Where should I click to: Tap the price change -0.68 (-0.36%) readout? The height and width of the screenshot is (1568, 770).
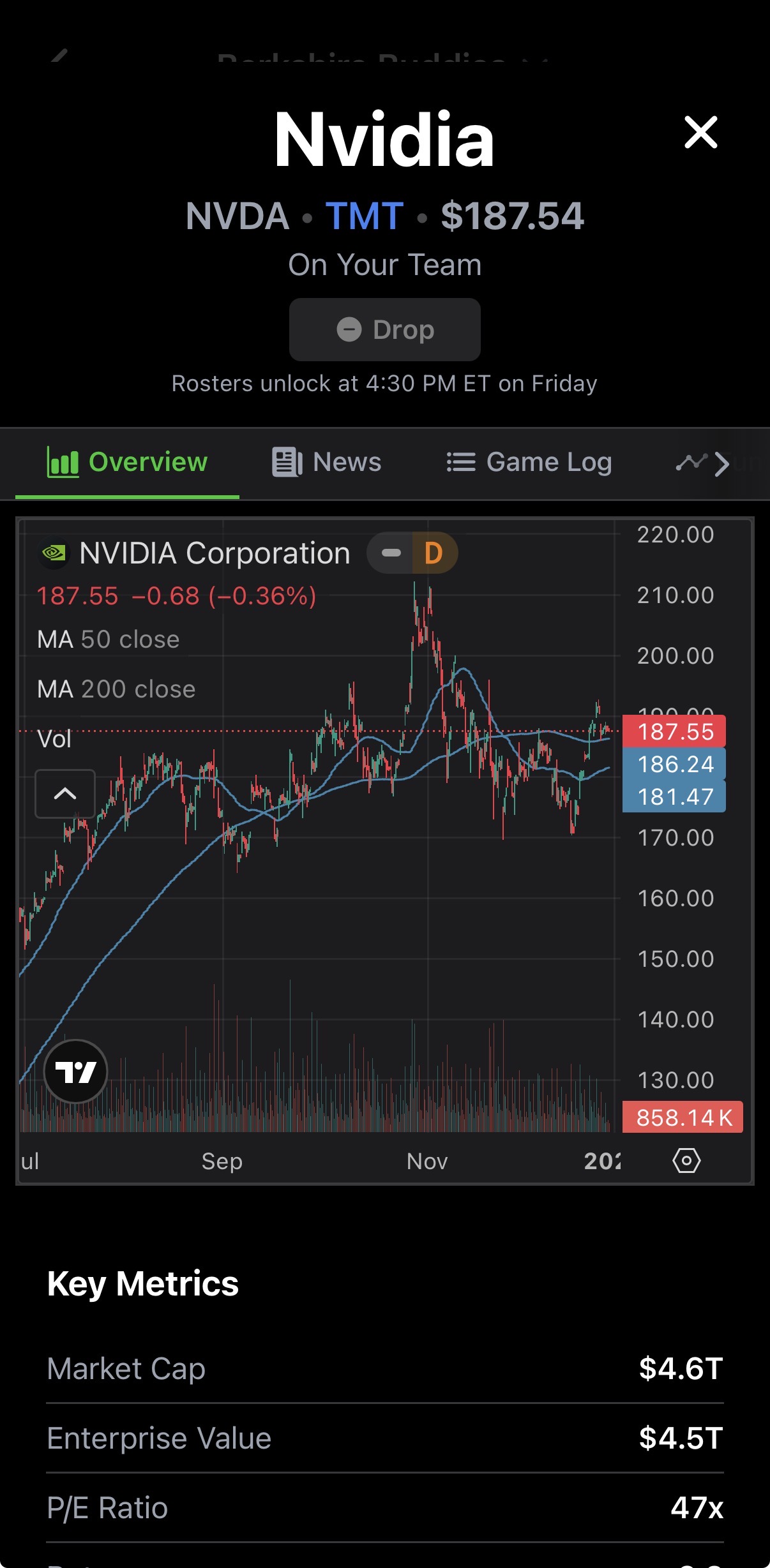tap(223, 596)
